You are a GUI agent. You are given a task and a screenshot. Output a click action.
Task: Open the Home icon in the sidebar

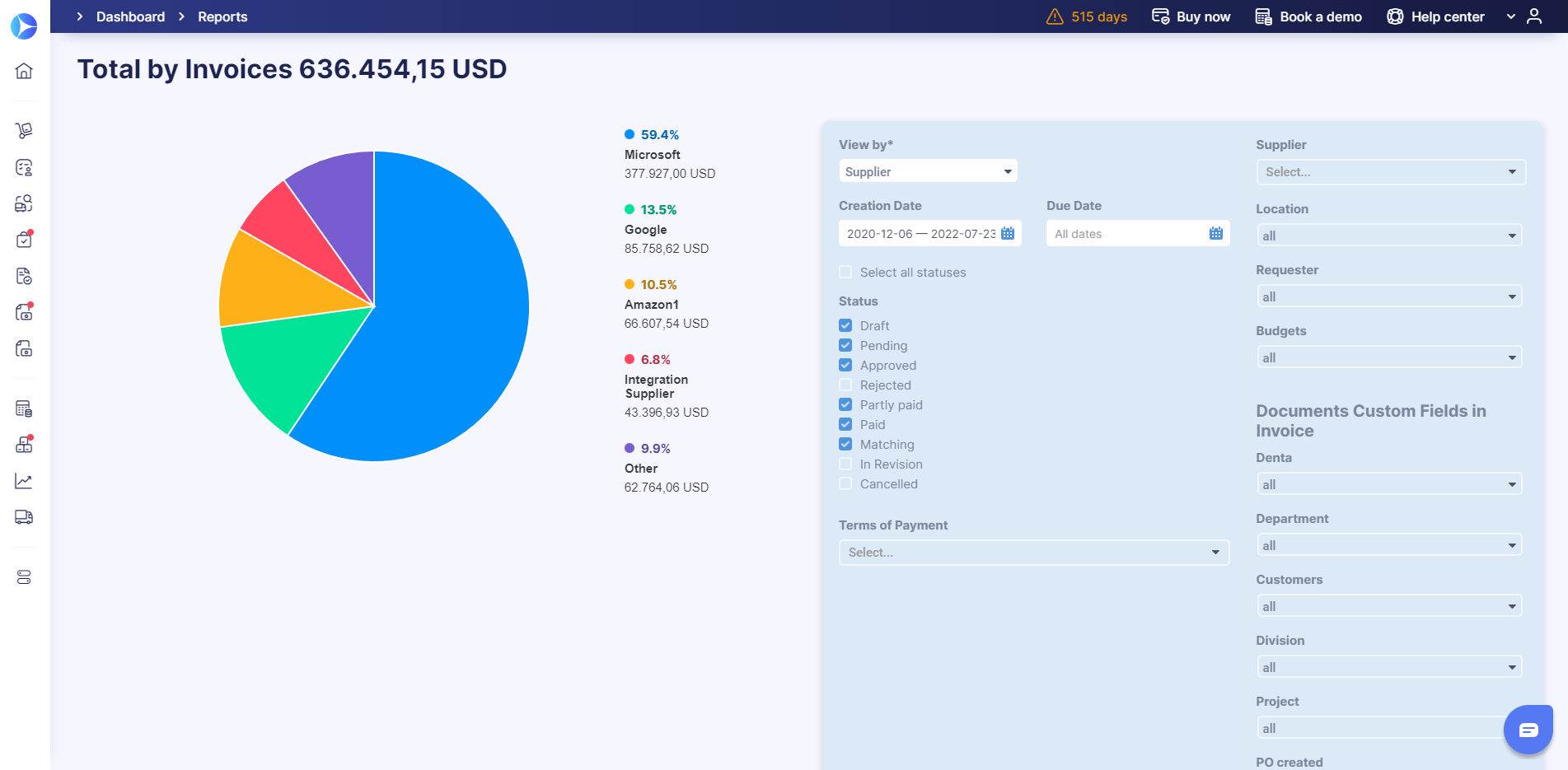pyautogui.click(x=24, y=71)
